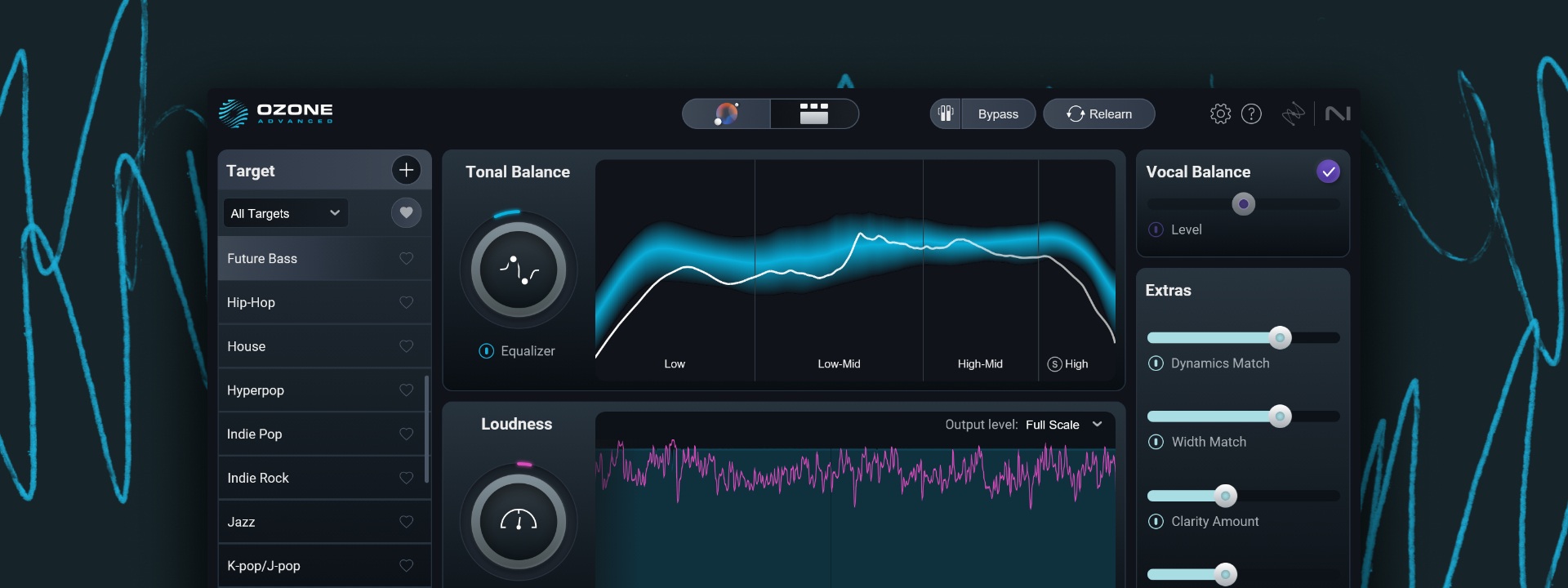Click the High-Mid band label
Image resolution: width=1568 pixels, height=588 pixels.
pos(980,364)
